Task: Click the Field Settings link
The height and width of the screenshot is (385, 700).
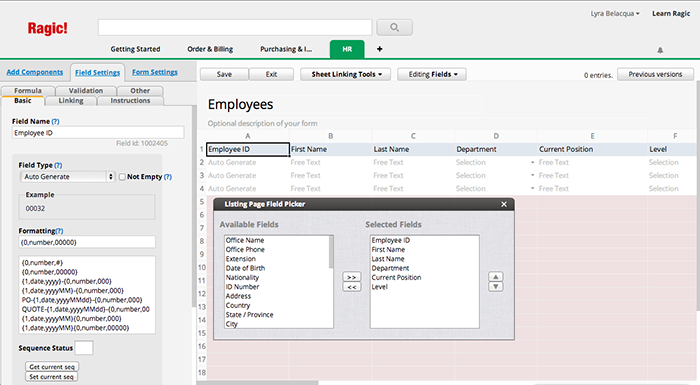Action: [97, 72]
